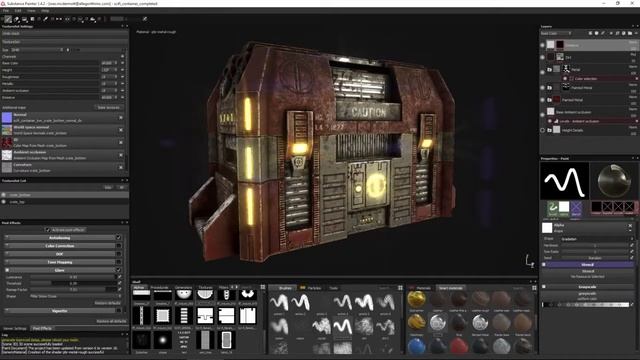Select the red smart material sphere
The height and width of the screenshot is (360, 640).
459,347
